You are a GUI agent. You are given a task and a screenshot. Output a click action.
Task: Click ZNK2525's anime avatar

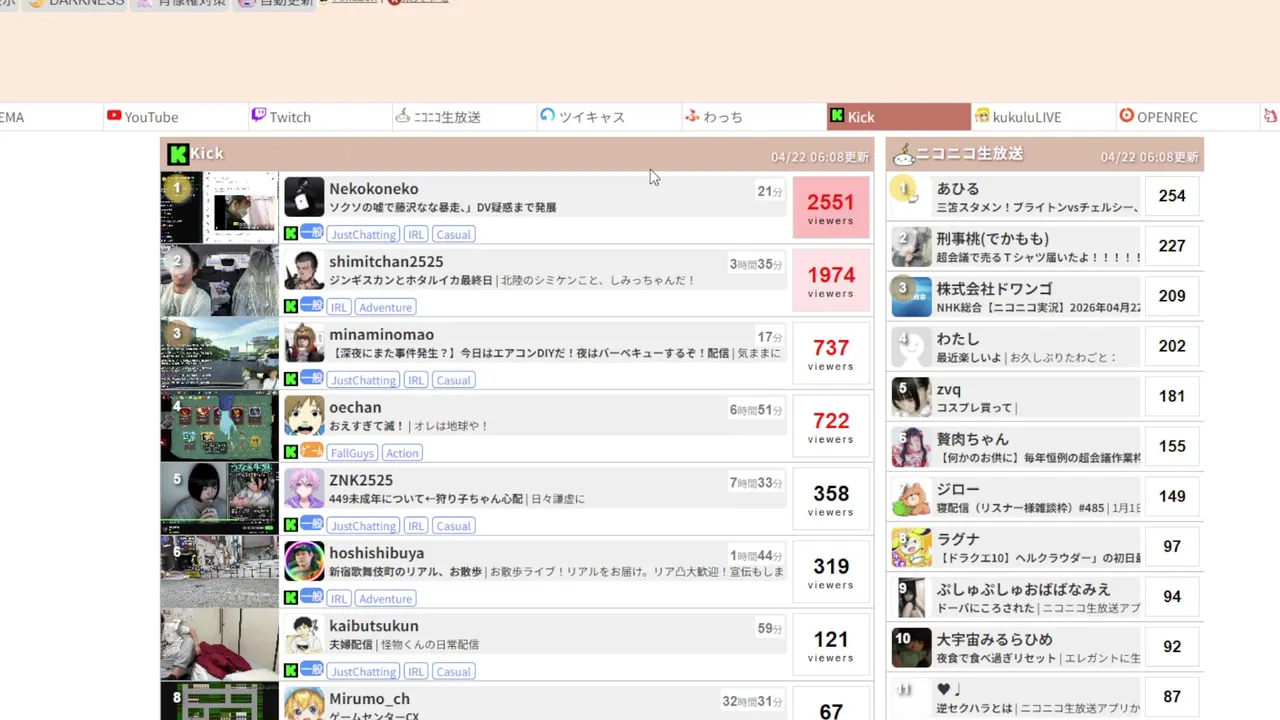[304, 489]
